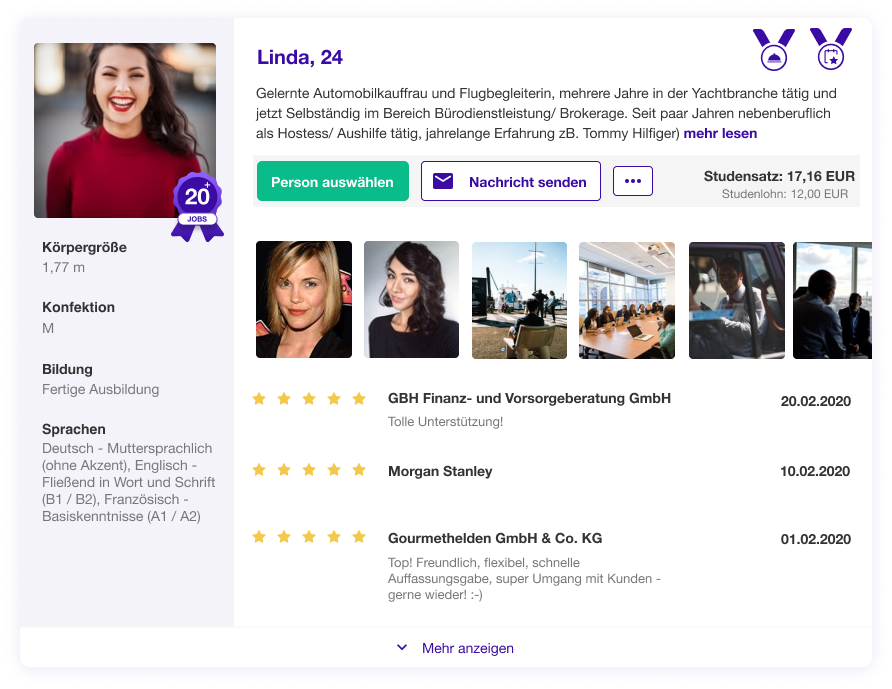Image resolution: width=892 pixels, height=689 pixels.
Task: Open conference room meeting thumbnail
Action: point(627,300)
